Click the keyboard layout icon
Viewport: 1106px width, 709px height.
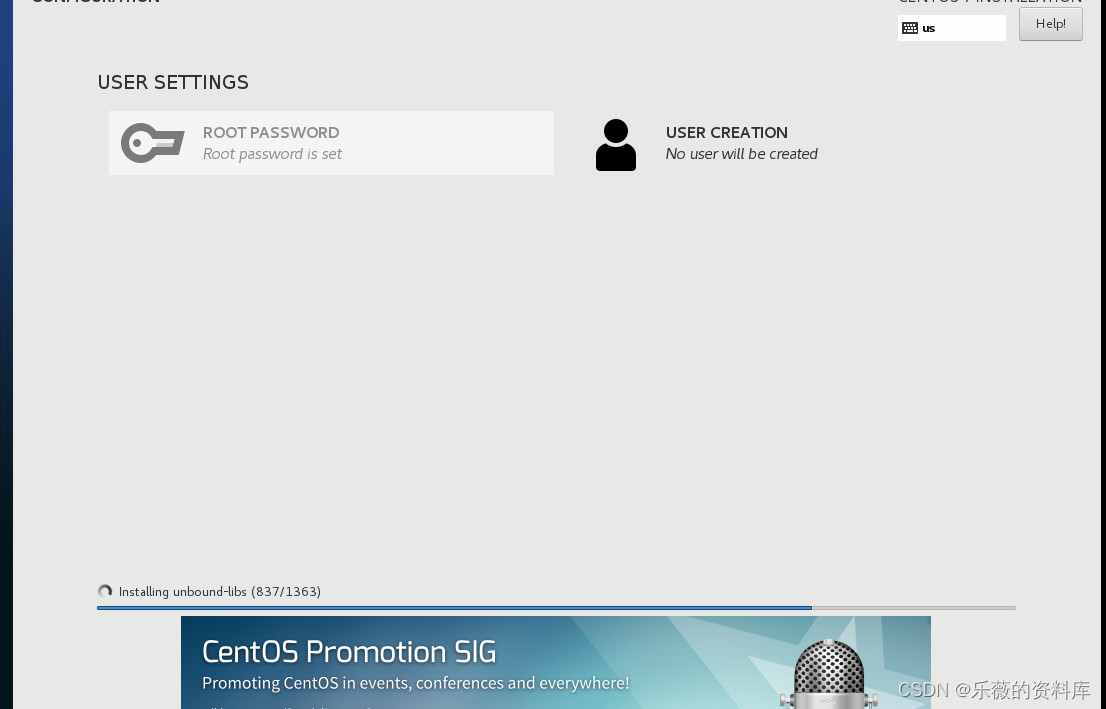click(910, 28)
